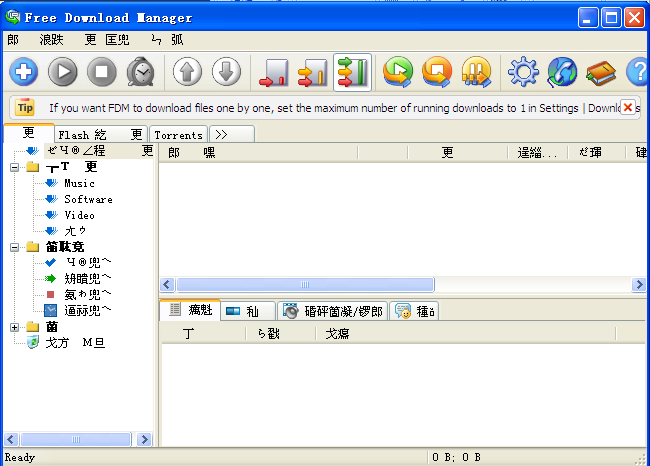Switch to the Torrents tab
This screenshot has height=466, width=650.
(178, 135)
